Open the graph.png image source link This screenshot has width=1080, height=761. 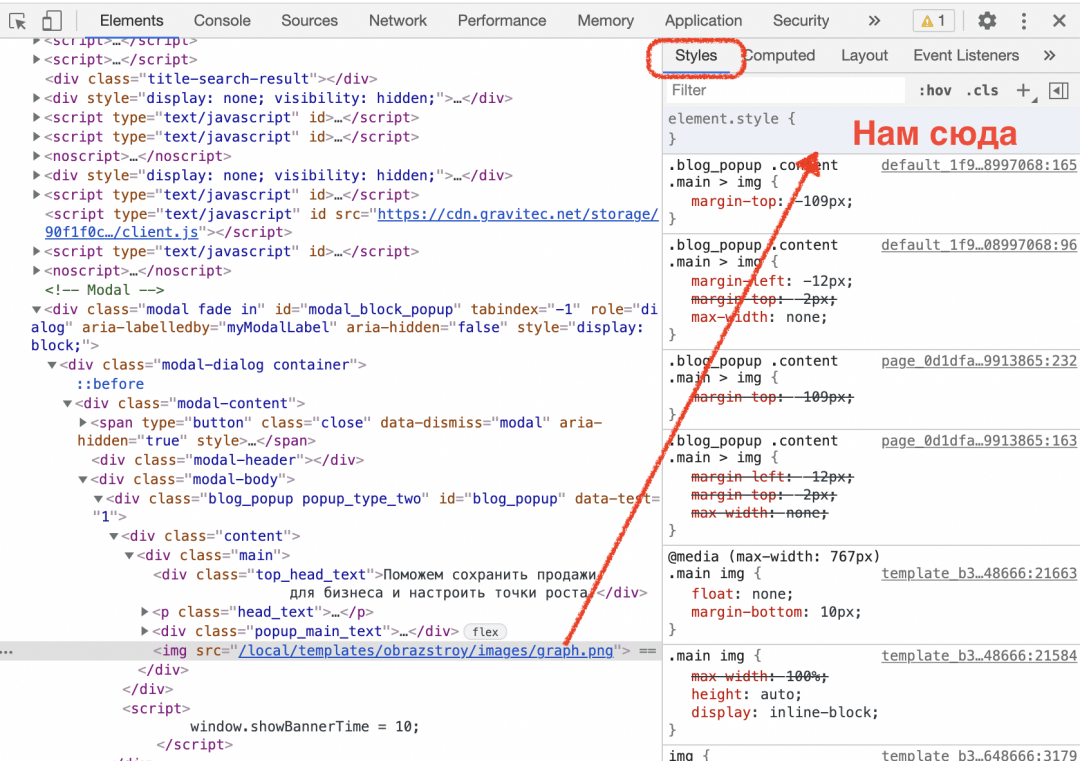click(x=426, y=651)
